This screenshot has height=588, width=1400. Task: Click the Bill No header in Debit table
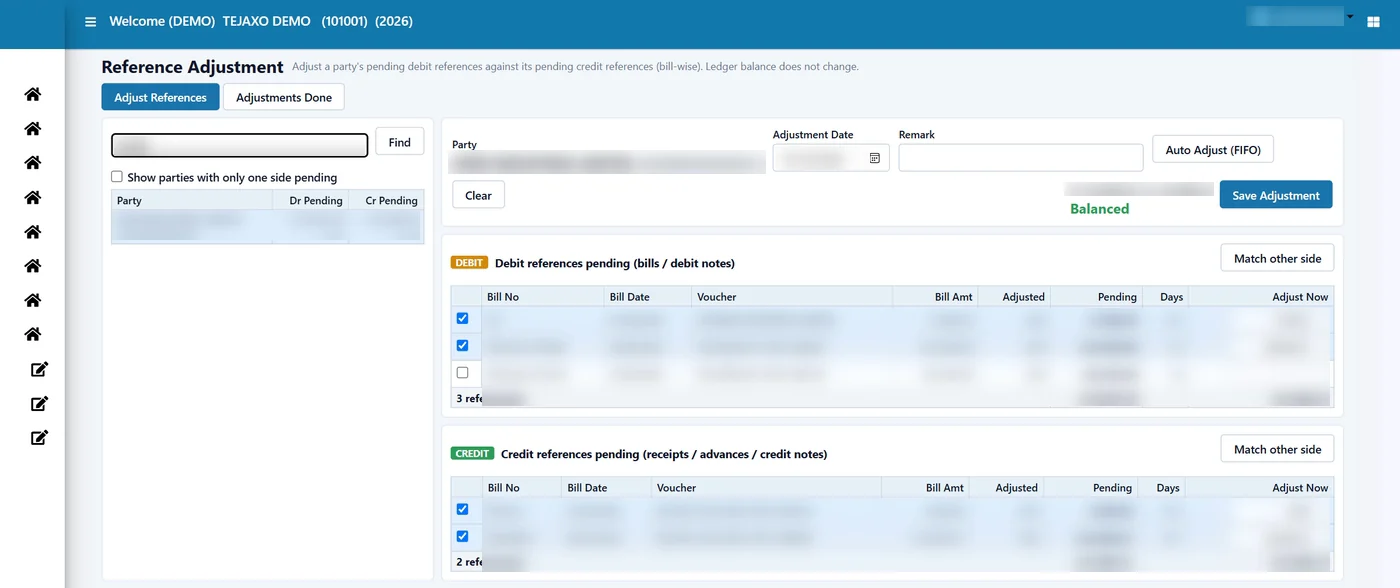543,297
